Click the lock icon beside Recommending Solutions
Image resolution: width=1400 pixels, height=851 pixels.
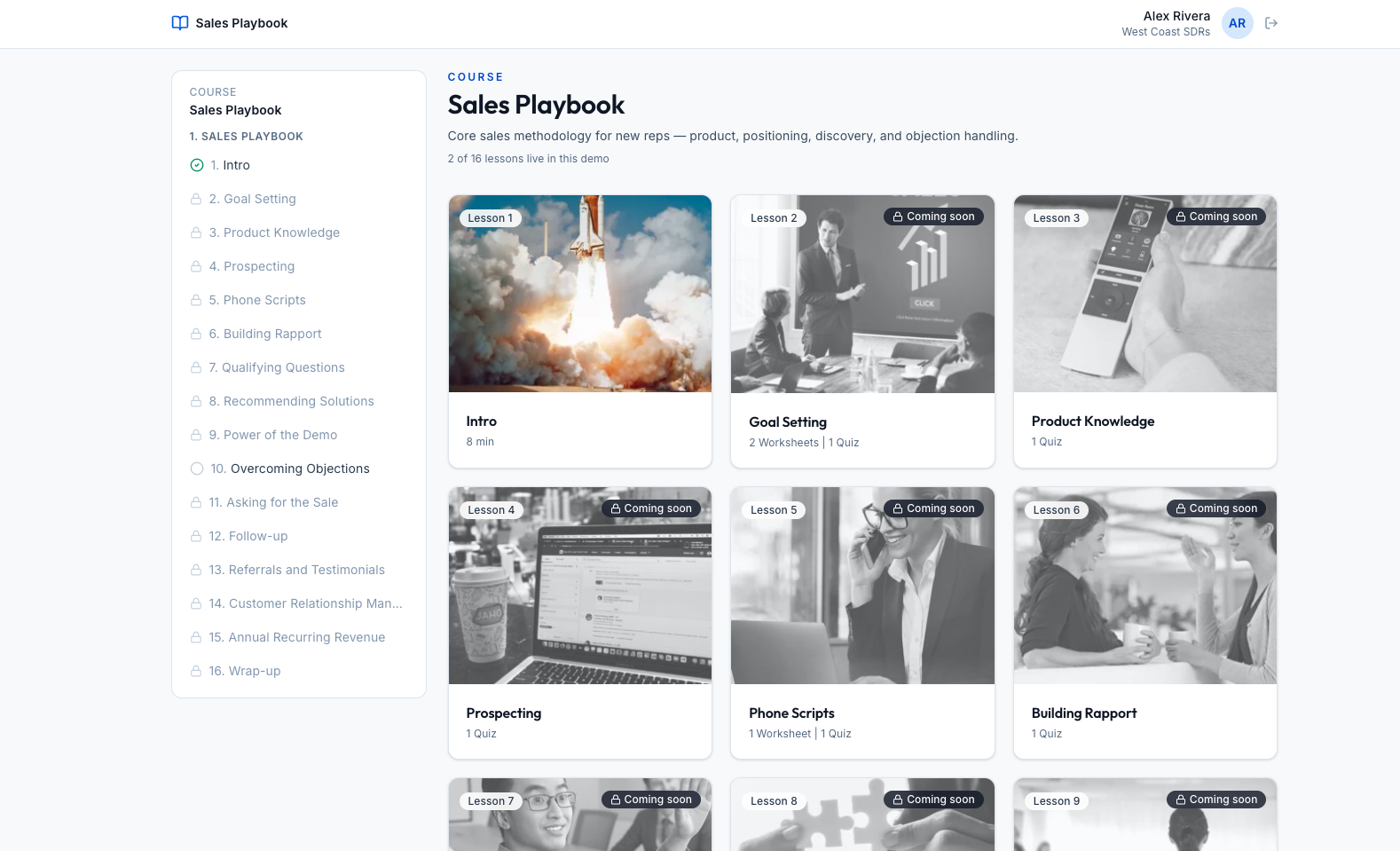[196, 401]
